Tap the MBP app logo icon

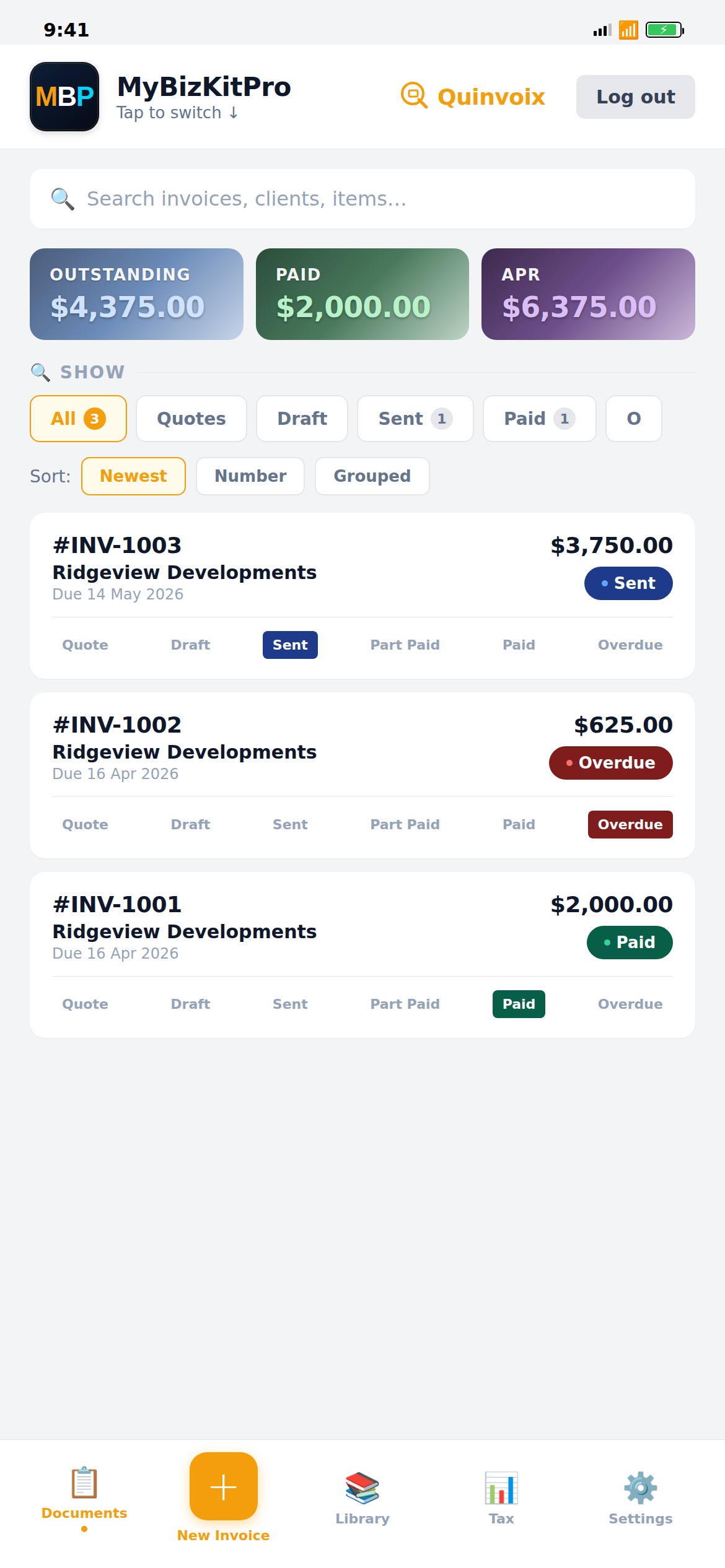point(64,97)
